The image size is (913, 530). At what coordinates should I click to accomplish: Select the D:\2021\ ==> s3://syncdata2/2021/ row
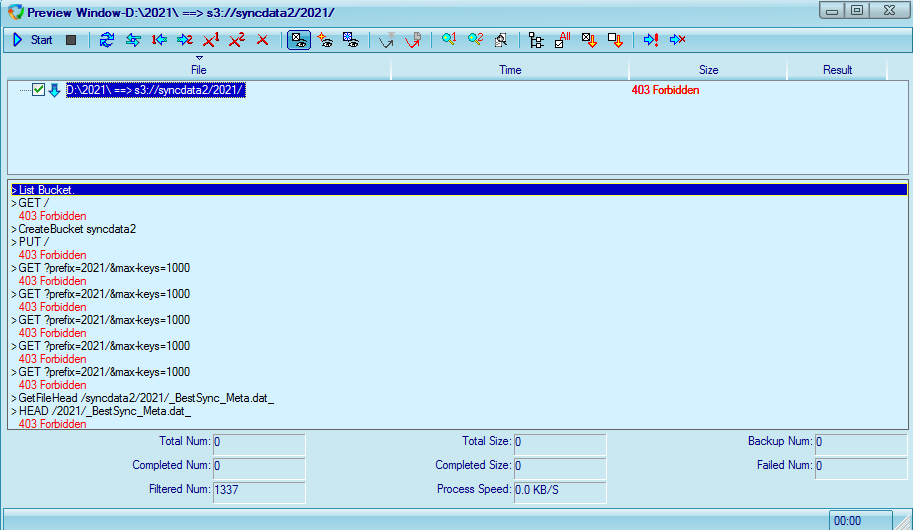(155, 90)
